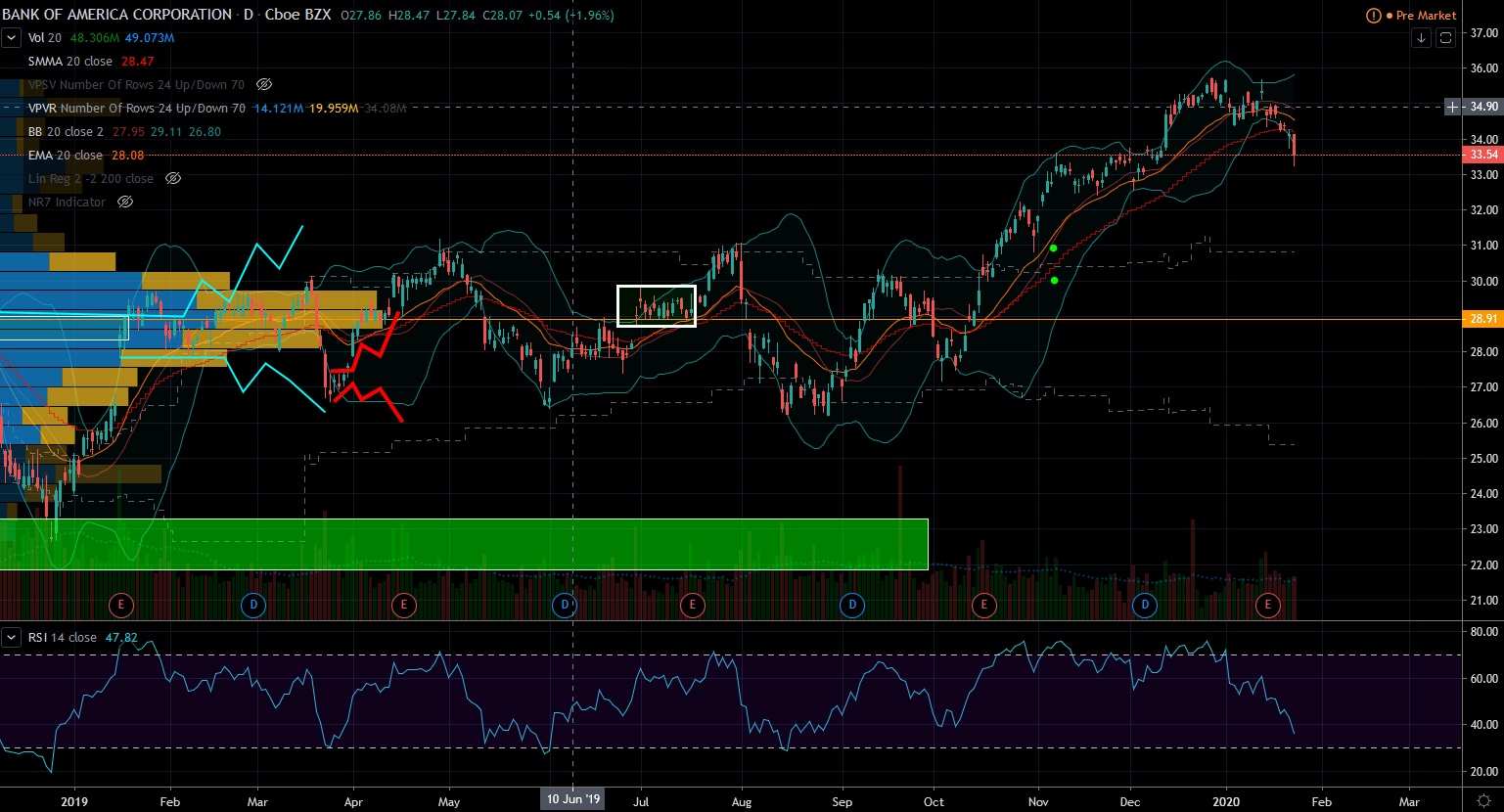Open the earnings marker E in April 2019
Viewport: 1504px width, 812px height.
[x=404, y=605]
